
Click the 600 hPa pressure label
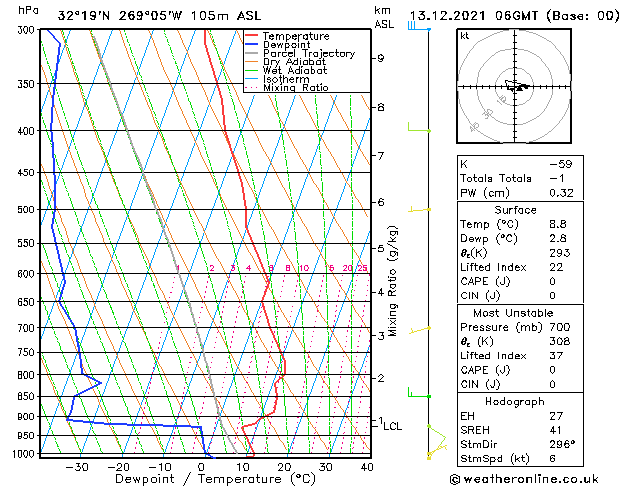[x=28, y=274]
